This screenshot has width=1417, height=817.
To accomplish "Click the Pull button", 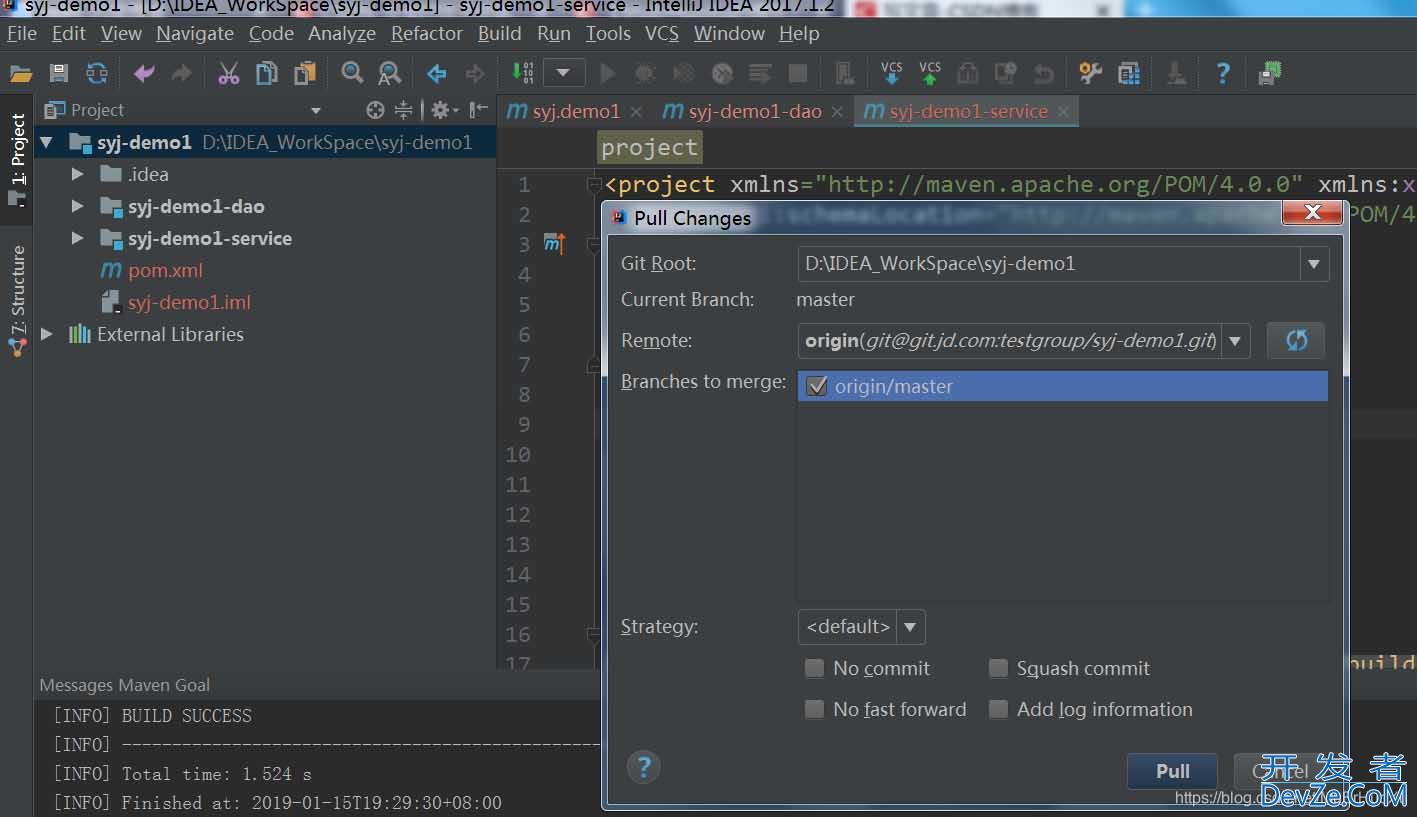I will click(1172, 771).
